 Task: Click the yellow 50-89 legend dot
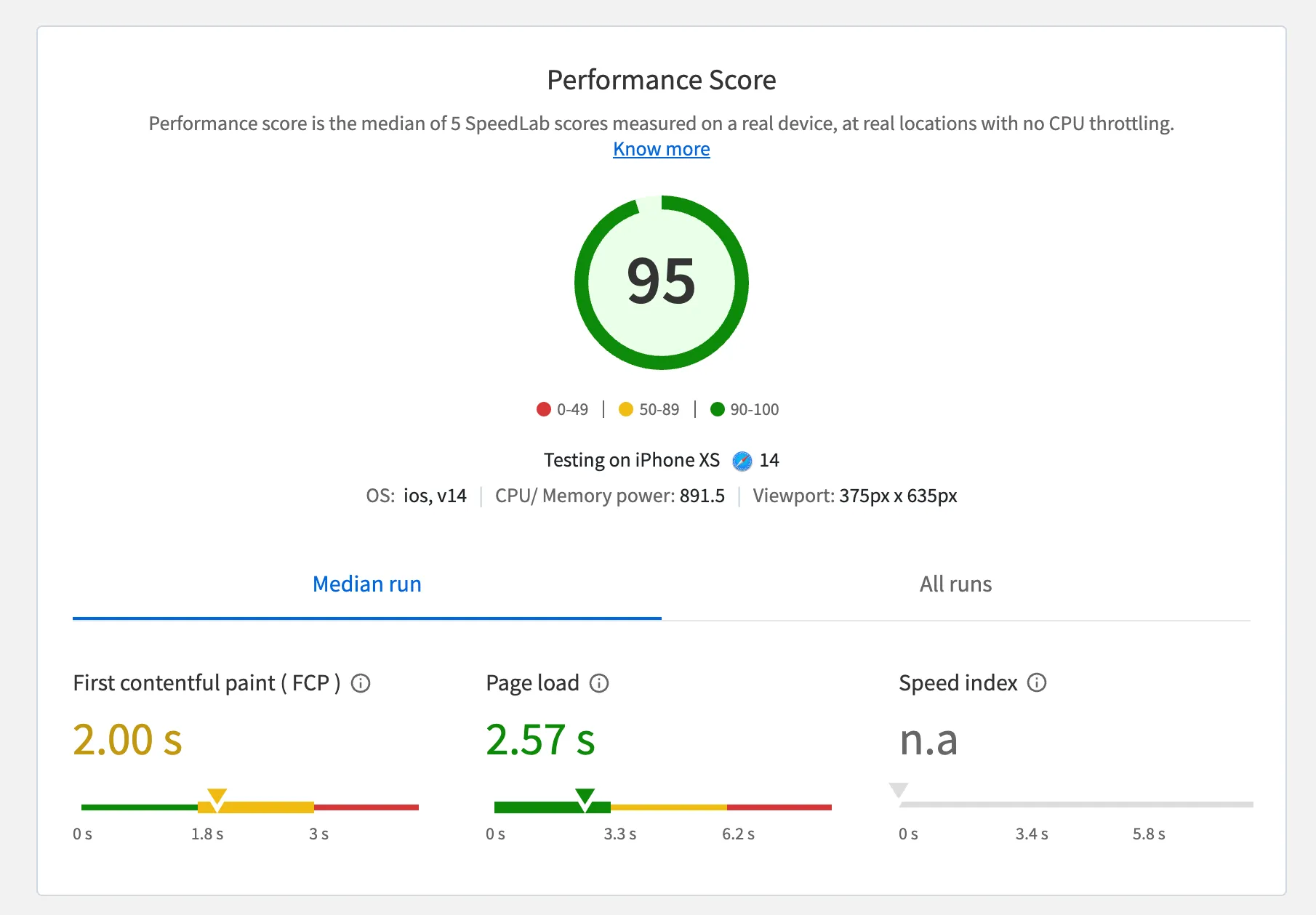(x=625, y=409)
